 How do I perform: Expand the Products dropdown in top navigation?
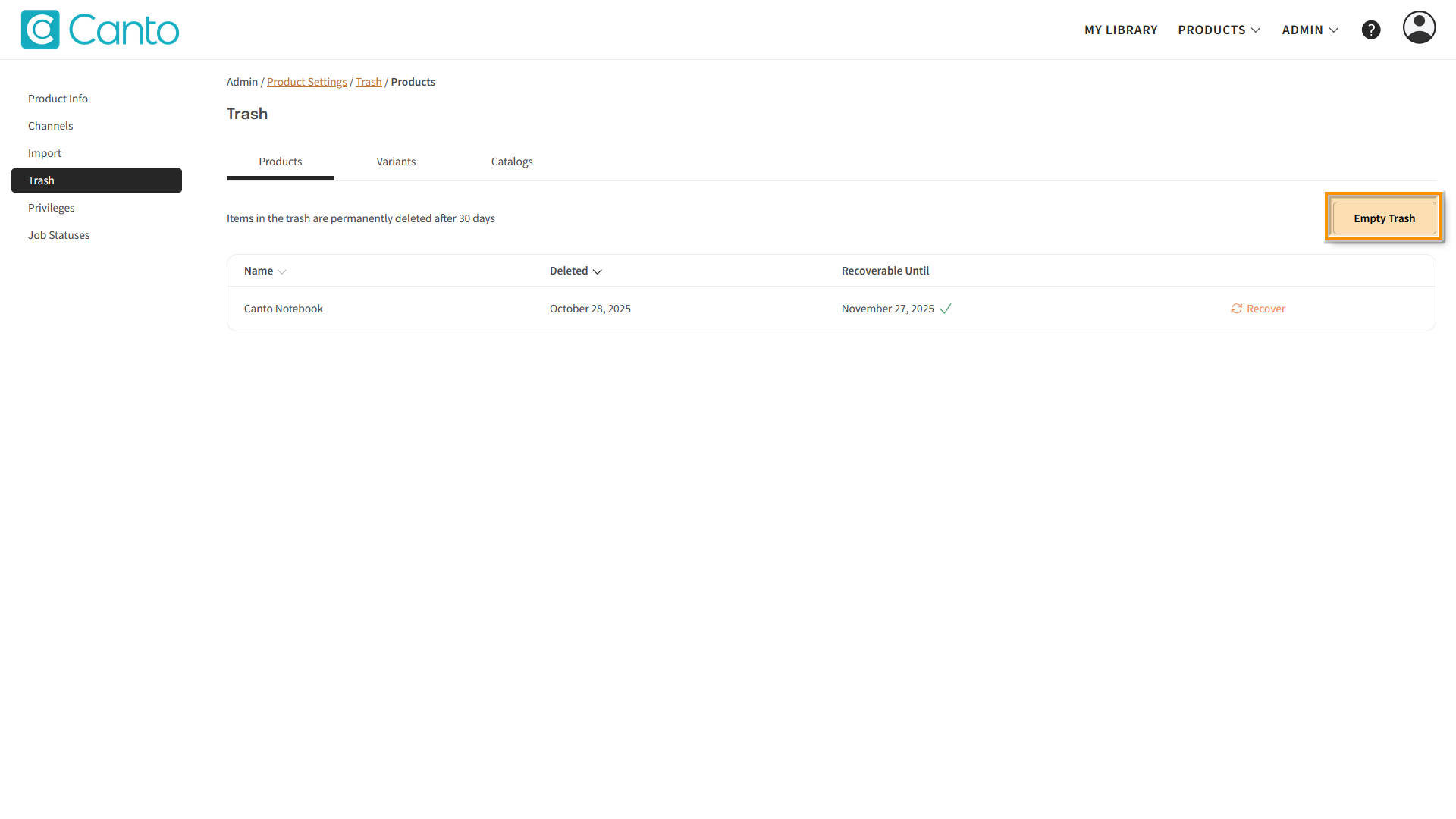[x=1219, y=30]
